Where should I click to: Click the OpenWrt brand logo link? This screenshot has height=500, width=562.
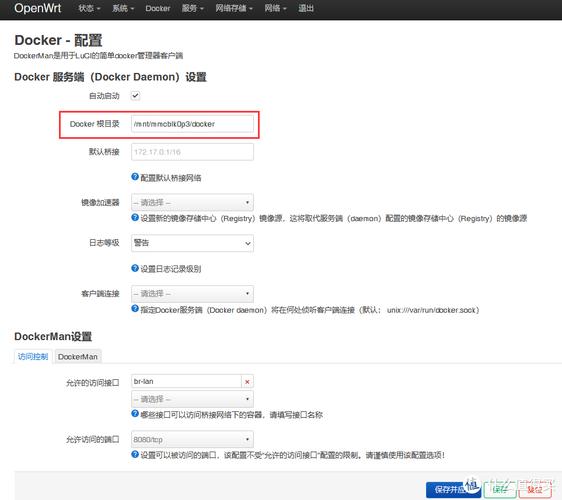pos(38,8)
